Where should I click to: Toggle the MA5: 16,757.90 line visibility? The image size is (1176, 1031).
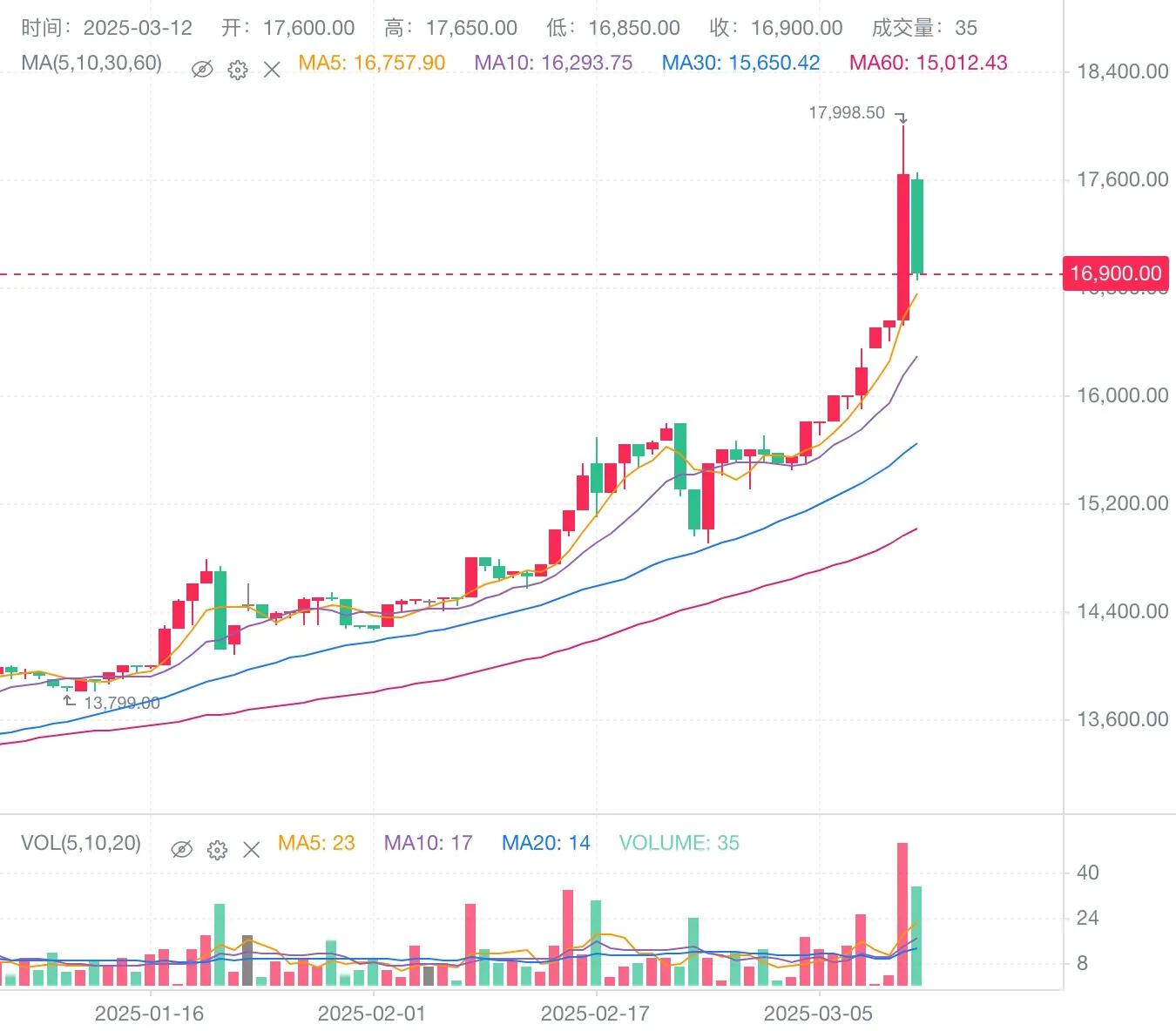tap(371, 63)
